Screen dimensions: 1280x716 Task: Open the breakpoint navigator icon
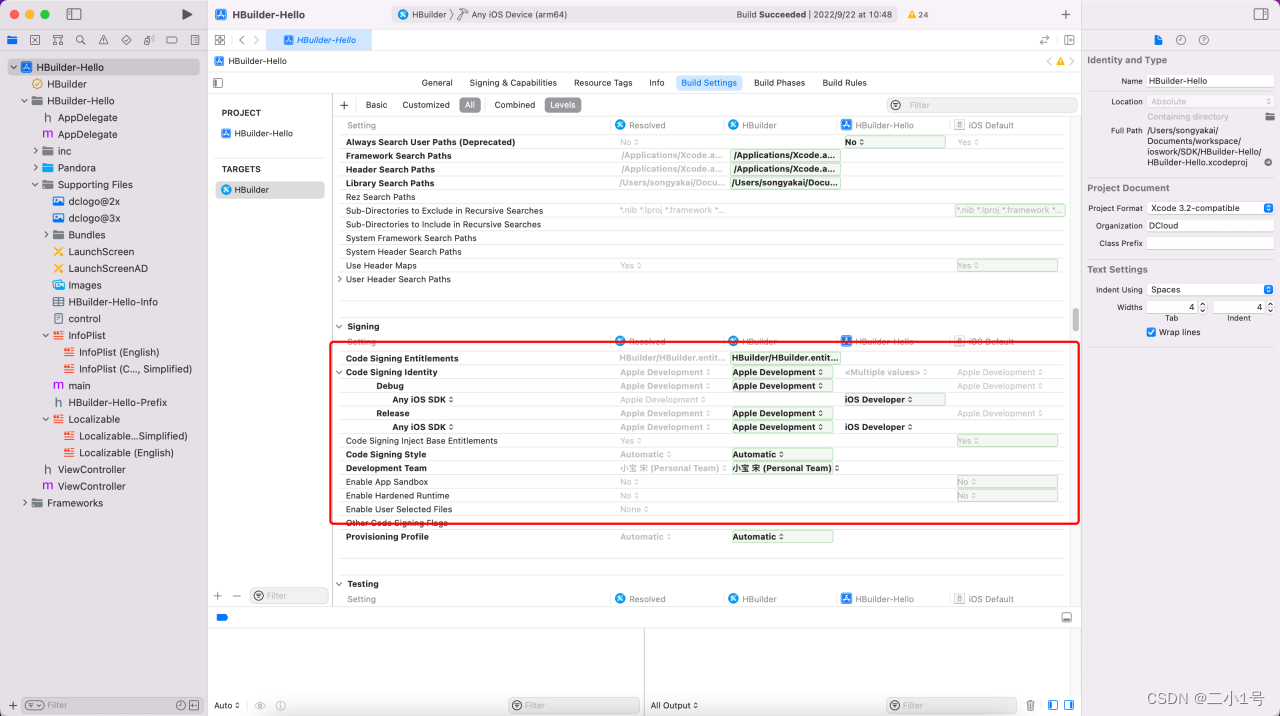171,40
